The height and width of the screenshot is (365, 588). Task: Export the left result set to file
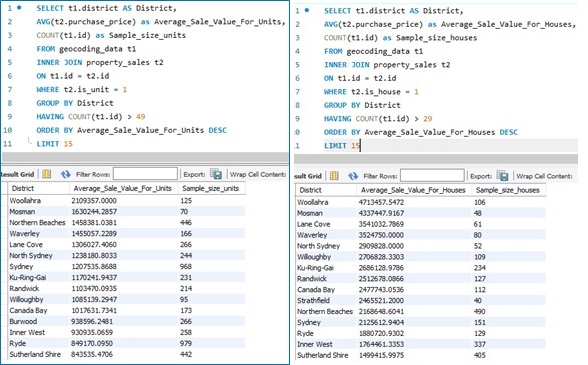click(x=216, y=174)
